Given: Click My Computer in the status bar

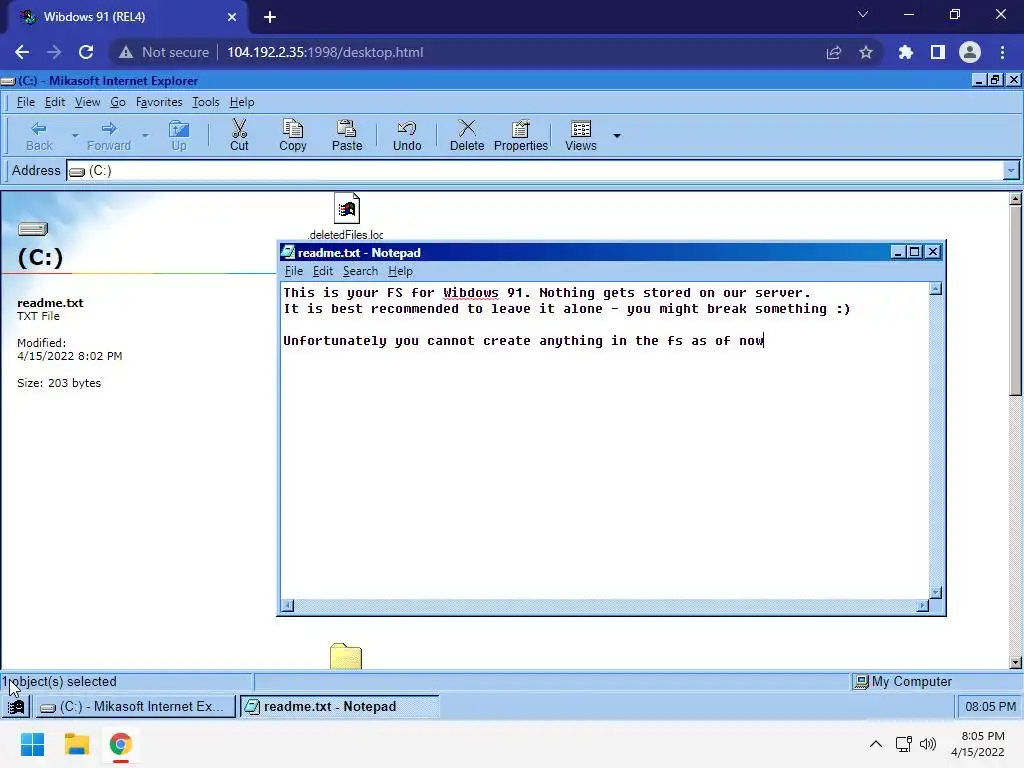Looking at the screenshot, I should (x=903, y=682).
